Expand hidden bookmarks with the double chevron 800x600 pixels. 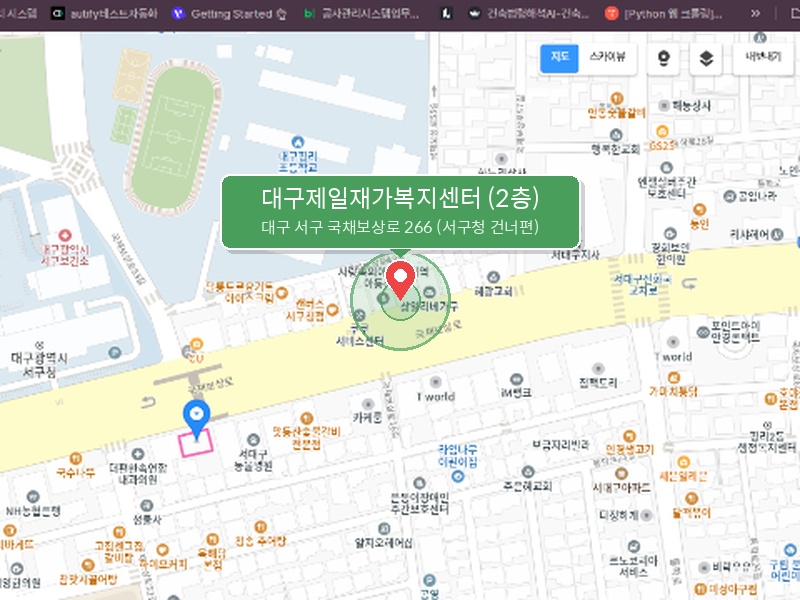pyautogui.click(x=756, y=14)
